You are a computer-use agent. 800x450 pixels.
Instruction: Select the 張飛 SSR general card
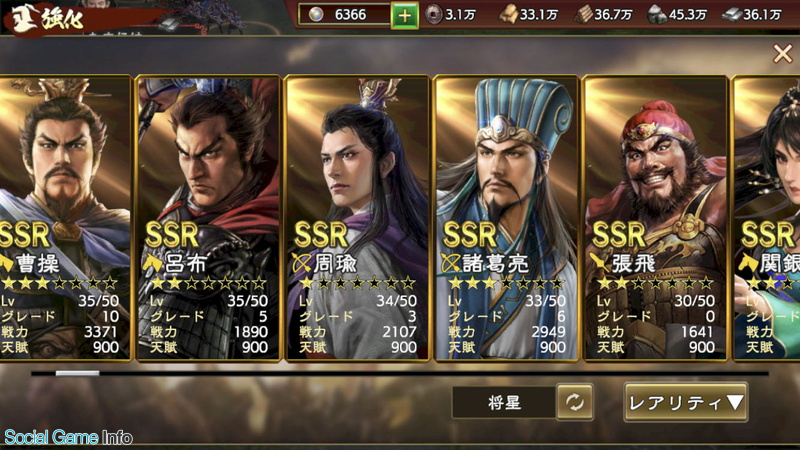point(655,218)
